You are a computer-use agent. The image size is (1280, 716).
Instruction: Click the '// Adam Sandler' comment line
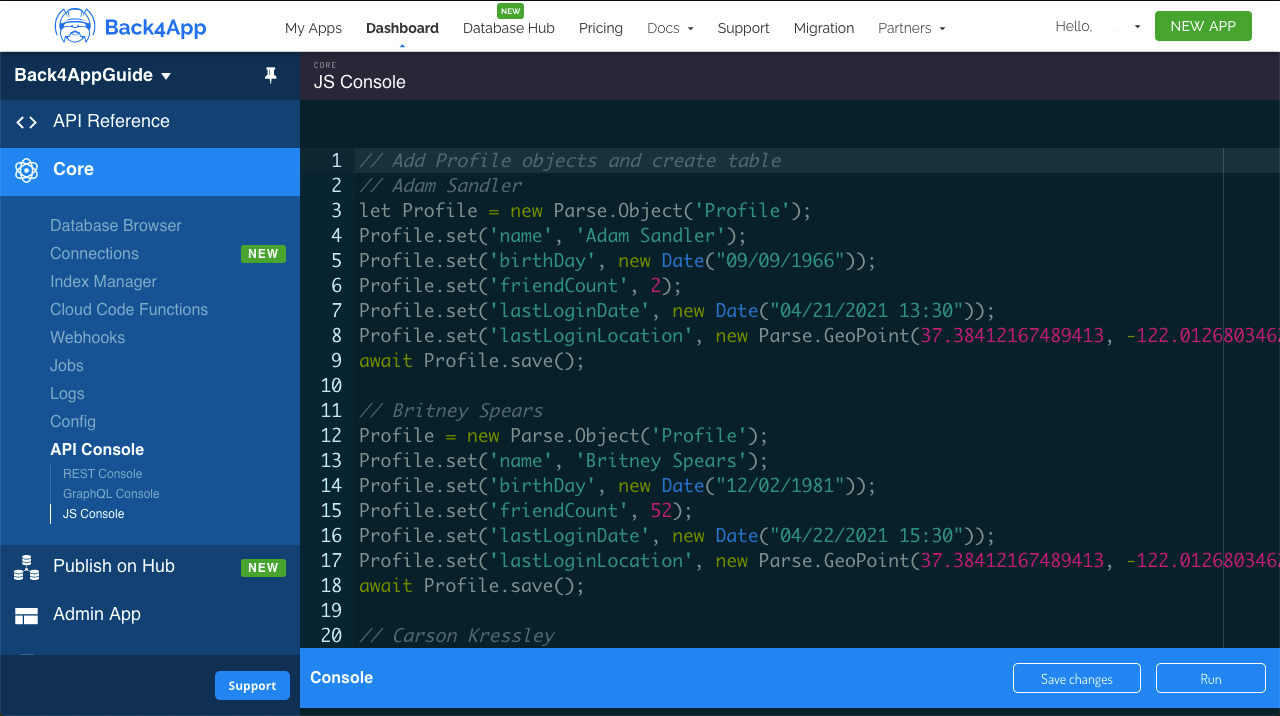point(441,186)
